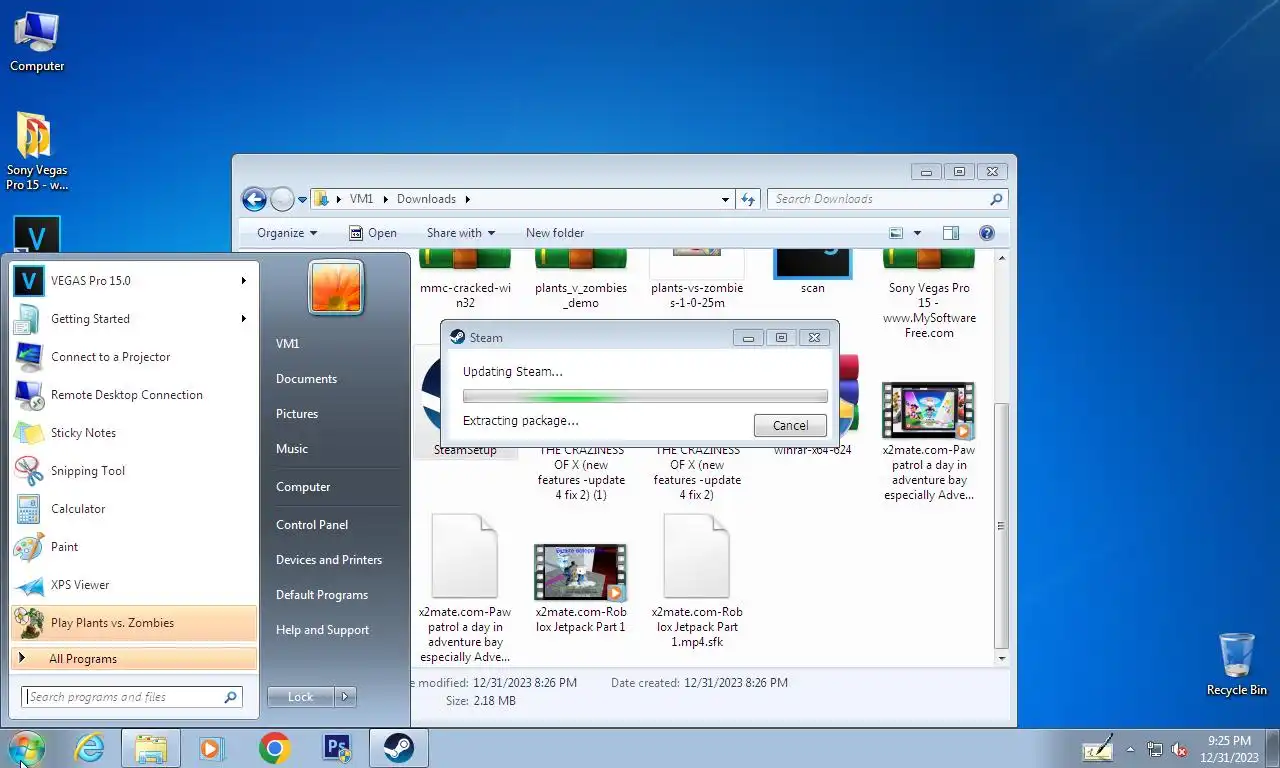Open Remote Desktop Connection
Image resolution: width=1280 pixels, height=768 pixels.
pos(133,395)
